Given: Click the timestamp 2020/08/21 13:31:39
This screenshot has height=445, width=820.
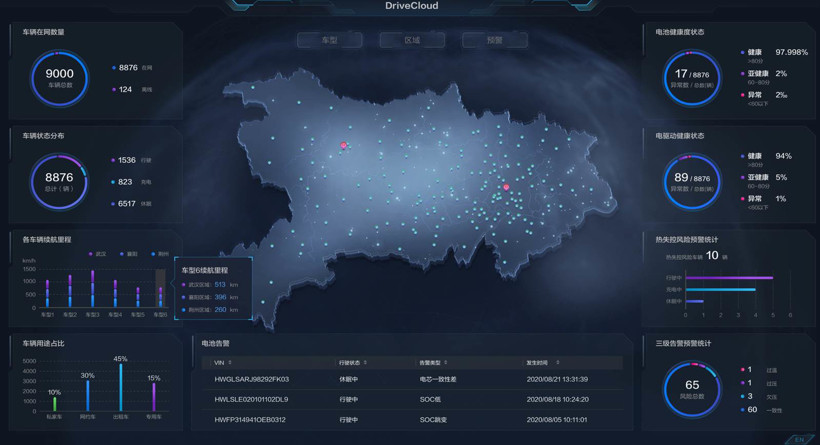Looking at the screenshot, I should (557, 379).
